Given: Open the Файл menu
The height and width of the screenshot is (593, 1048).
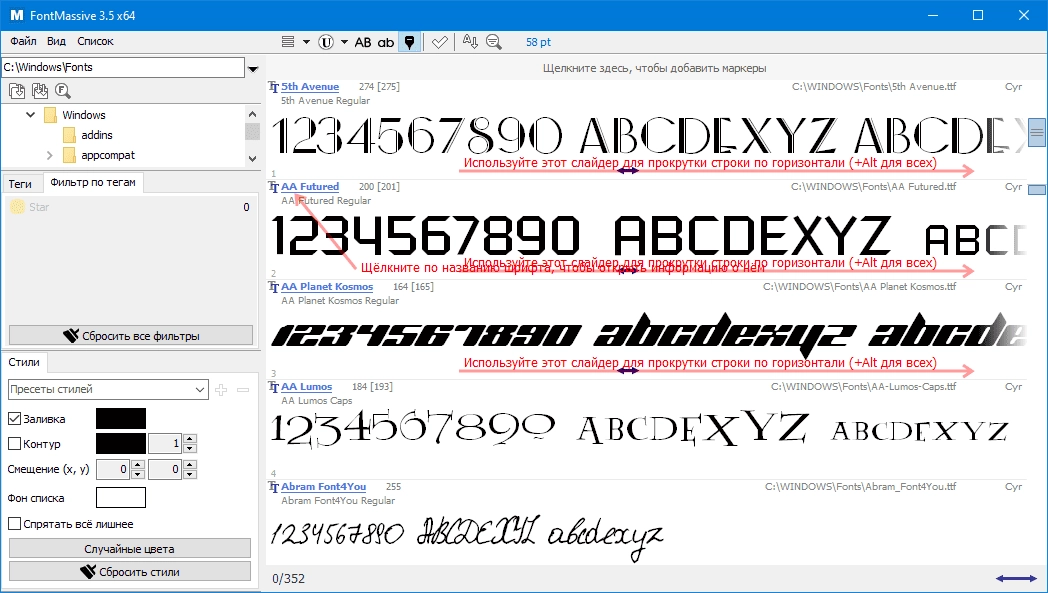Looking at the screenshot, I should coord(23,41).
